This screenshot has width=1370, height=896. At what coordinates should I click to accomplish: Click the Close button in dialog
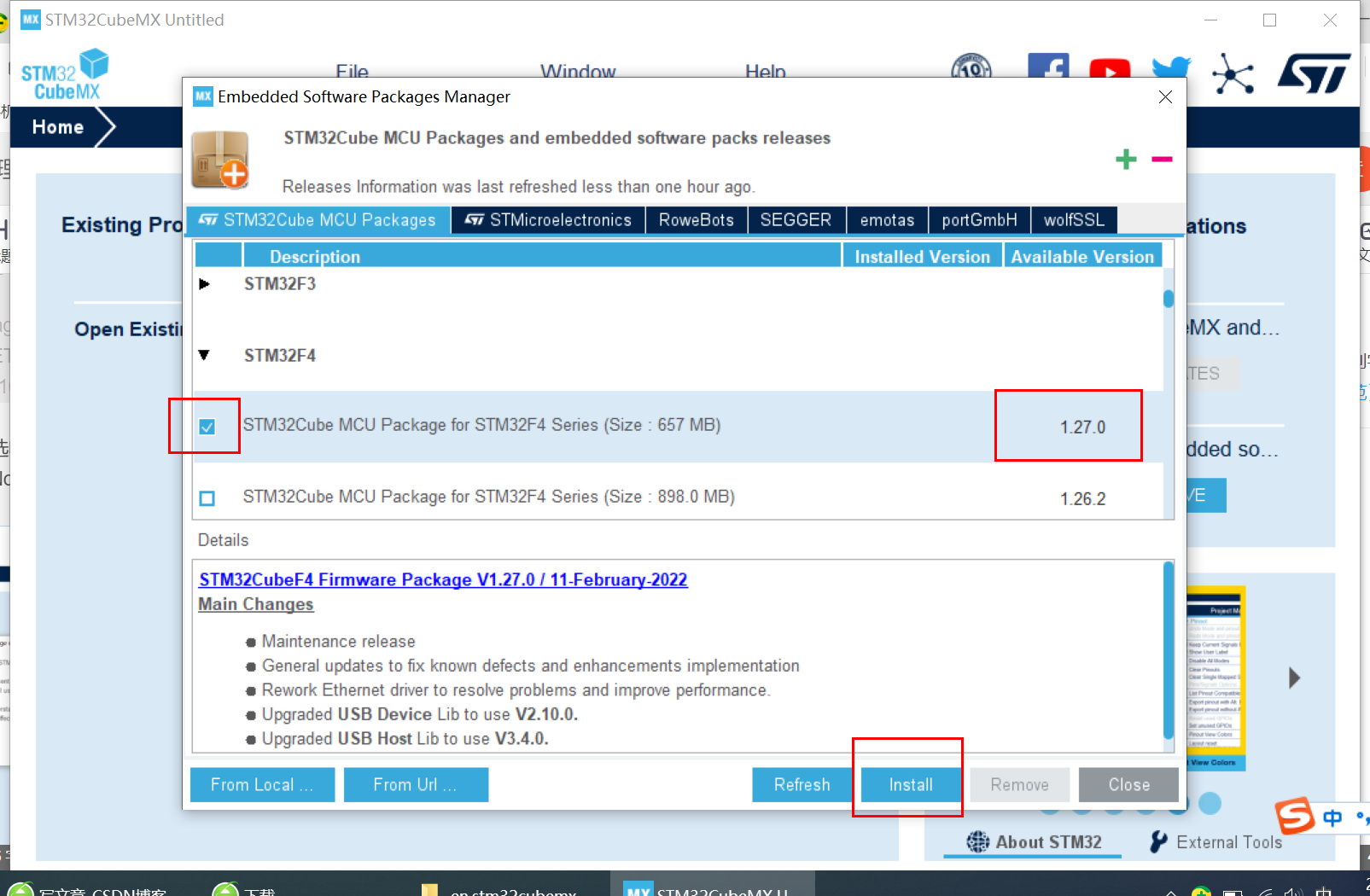(x=1128, y=785)
